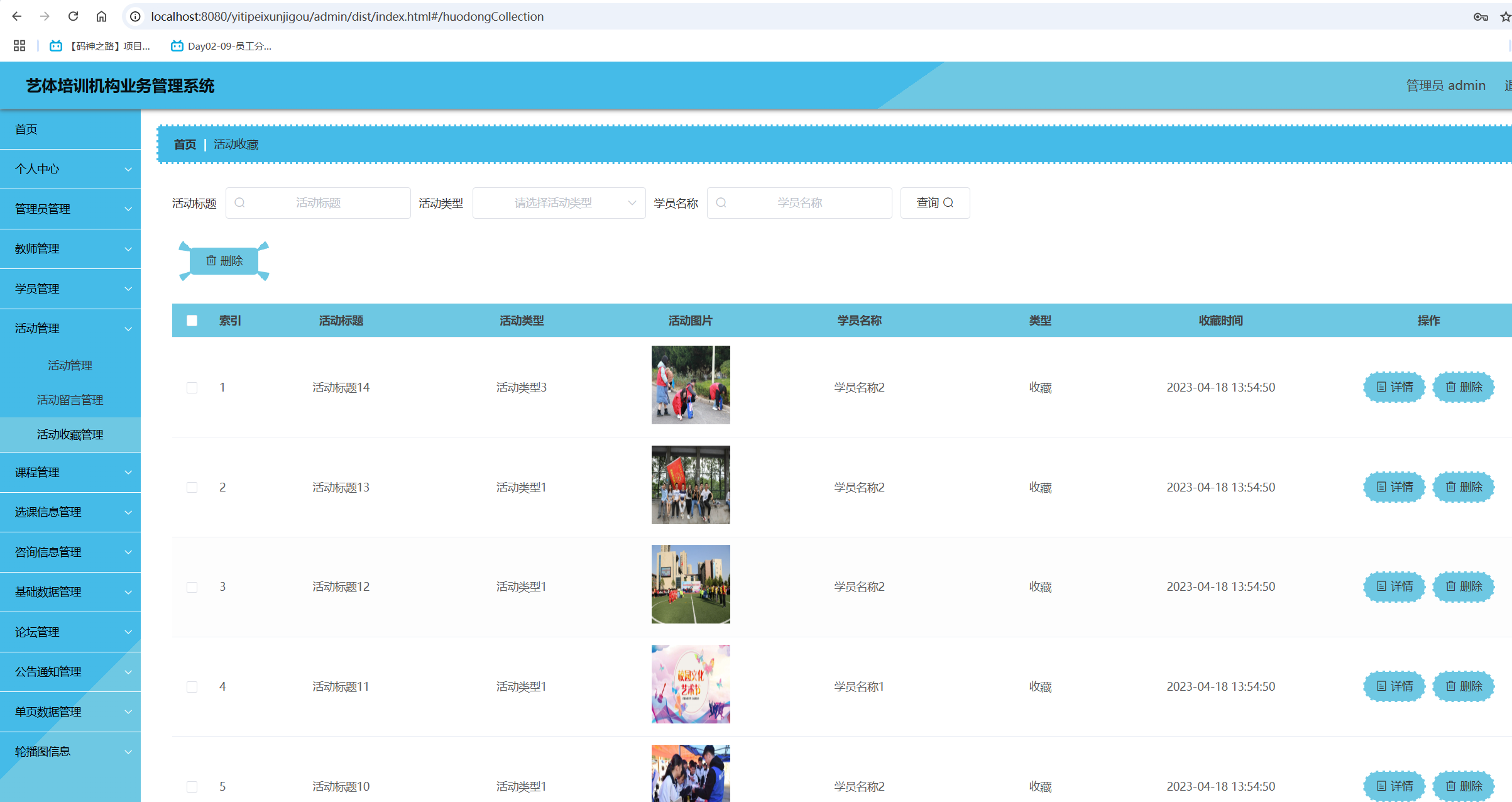Toggle the select-all checkbox in table header
This screenshot has width=1512, height=802.
pos(192,321)
